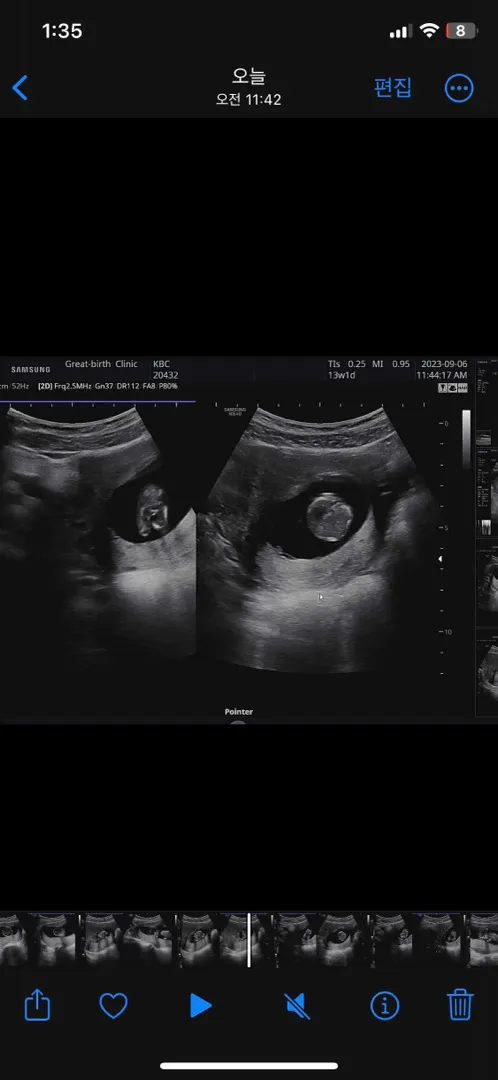Tap the battery indicator in the status bar
Viewport: 498px width, 1080px height.
point(461,31)
